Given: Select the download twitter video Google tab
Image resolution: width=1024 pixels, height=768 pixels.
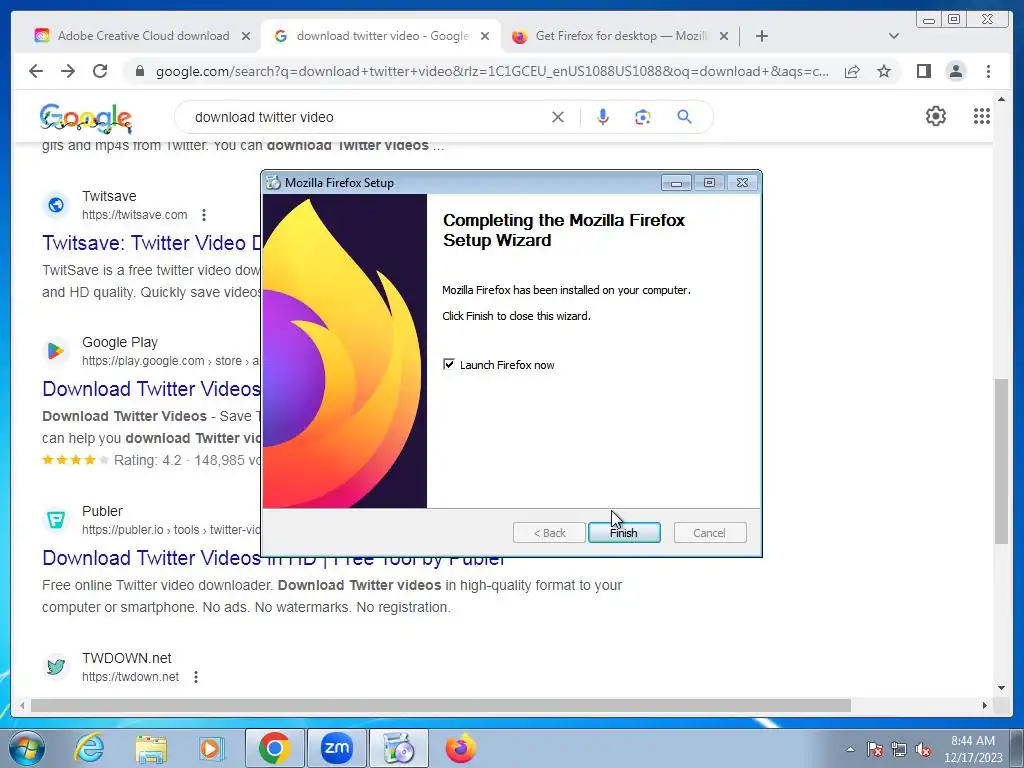Looking at the screenshot, I should pyautogui.click(x=383, y=36).
